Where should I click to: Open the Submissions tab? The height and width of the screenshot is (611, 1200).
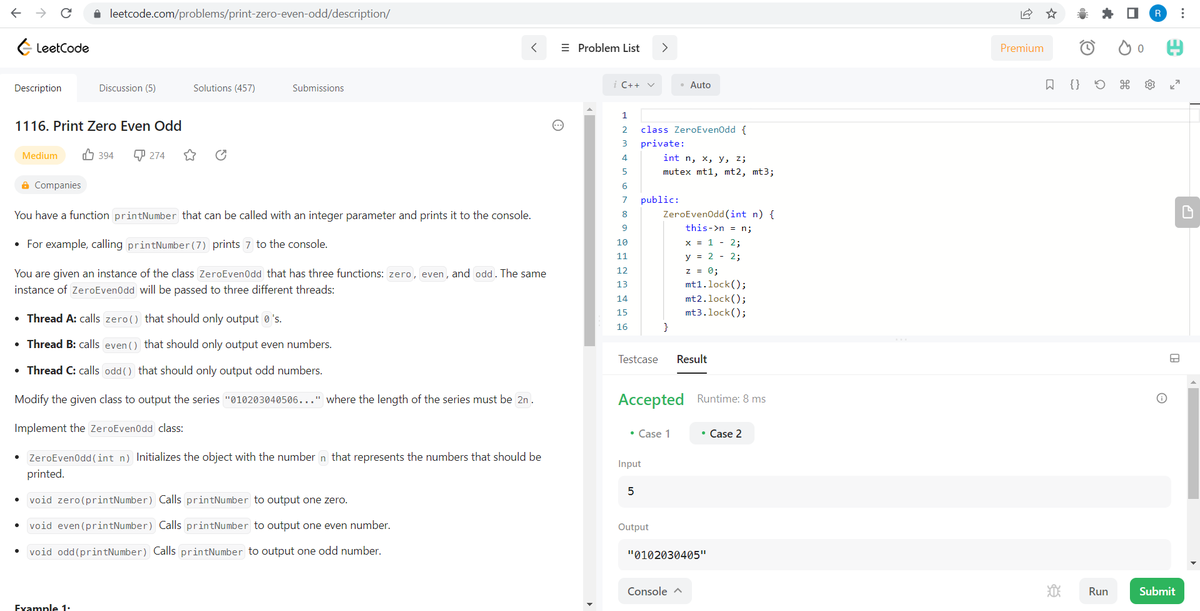[x=318, y=88]
